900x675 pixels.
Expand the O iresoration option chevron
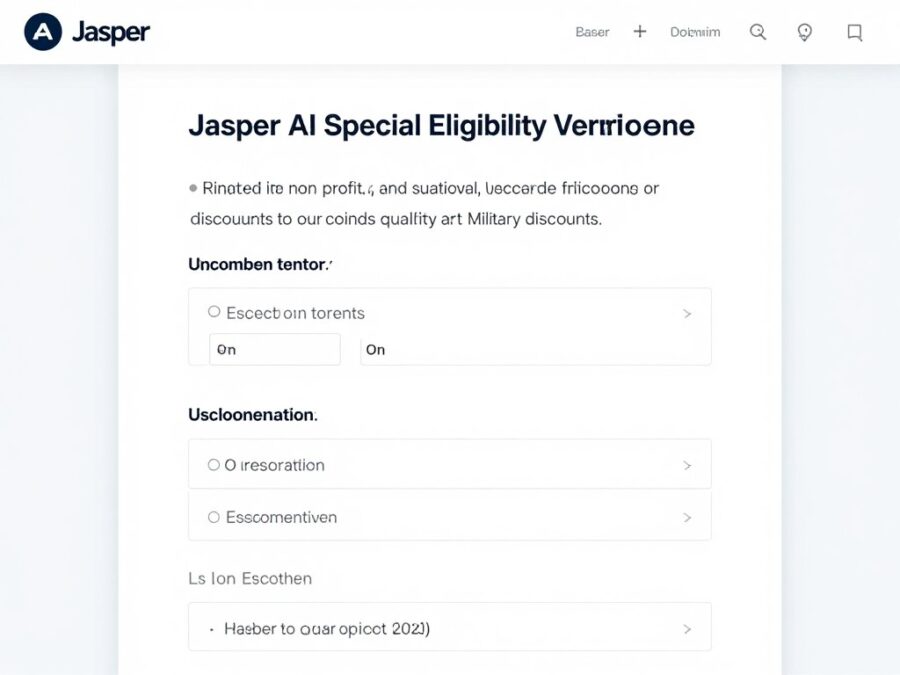click(x=687, y=464)
